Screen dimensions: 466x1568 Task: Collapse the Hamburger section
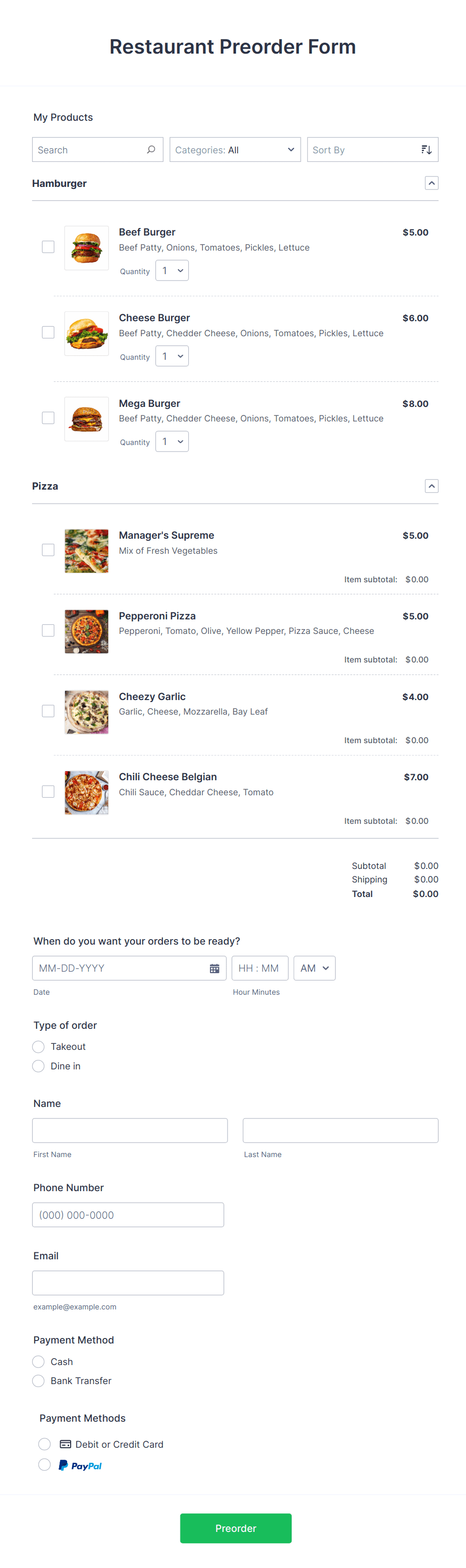[x=431, y=182]
